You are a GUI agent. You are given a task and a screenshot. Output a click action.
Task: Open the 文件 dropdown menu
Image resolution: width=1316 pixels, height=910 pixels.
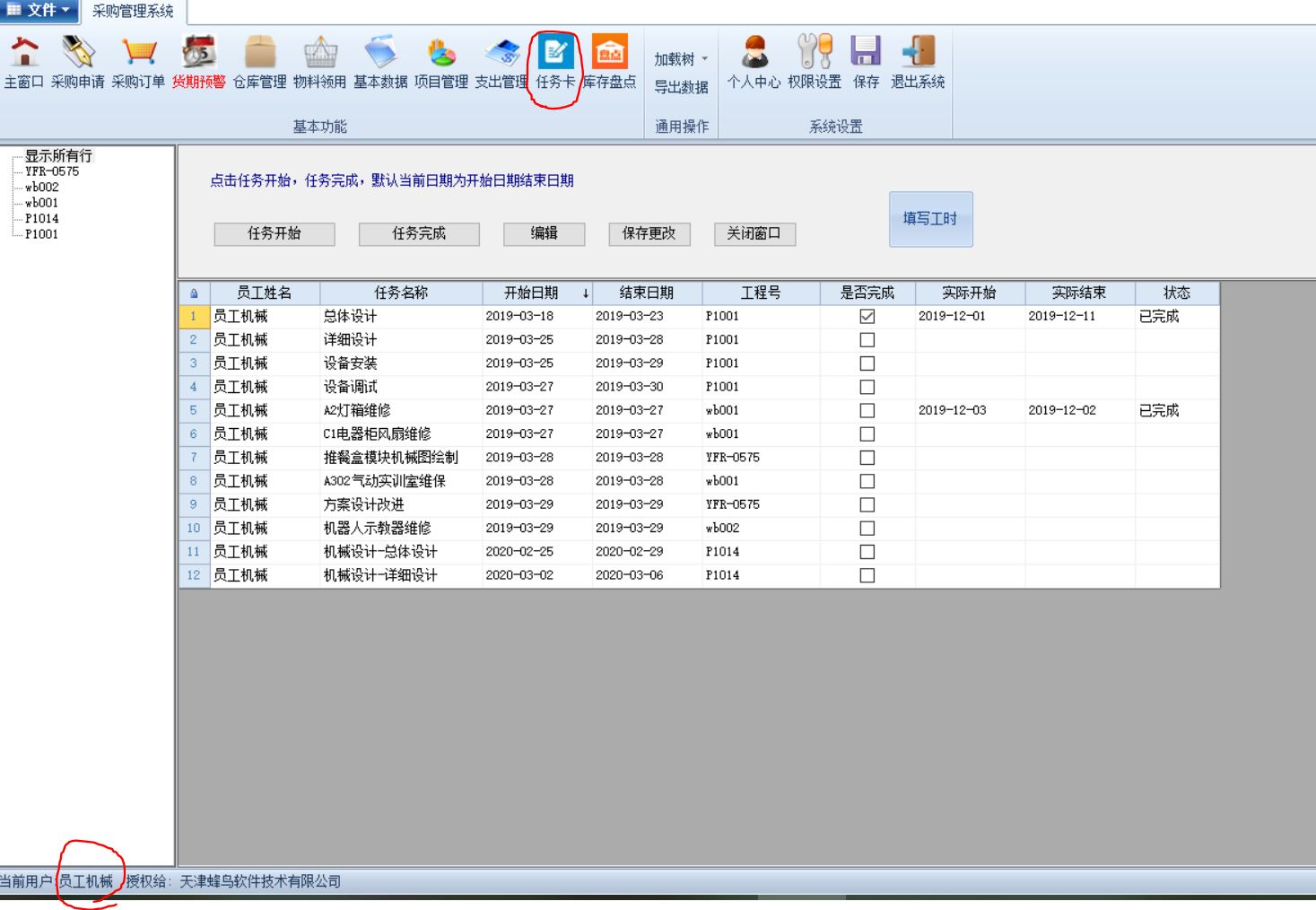pos(39,11)
